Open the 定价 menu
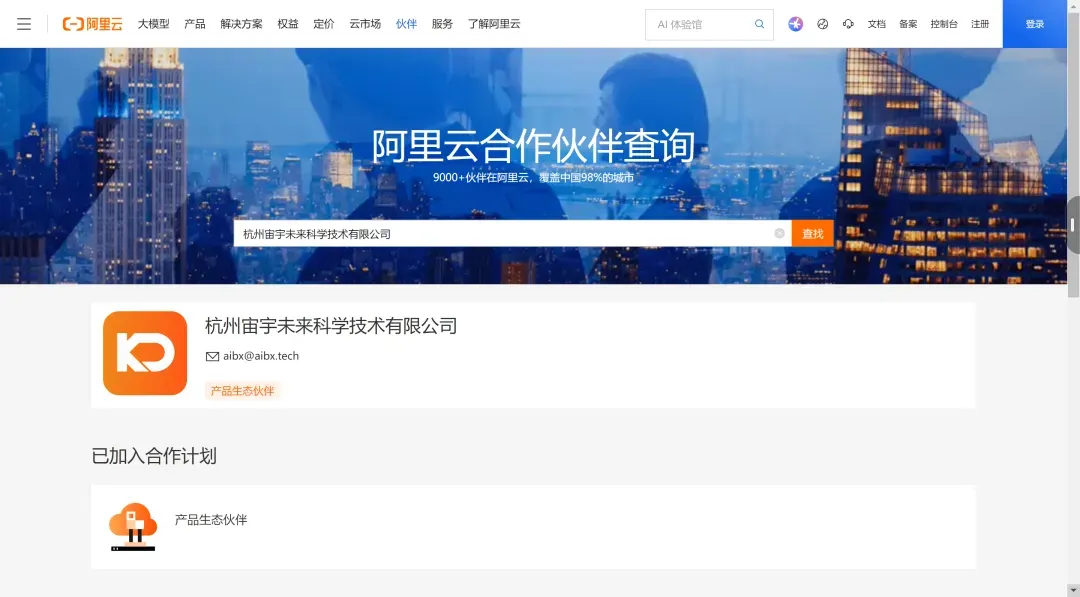This screenshot has height=597, width=1080. coord(324,24)
